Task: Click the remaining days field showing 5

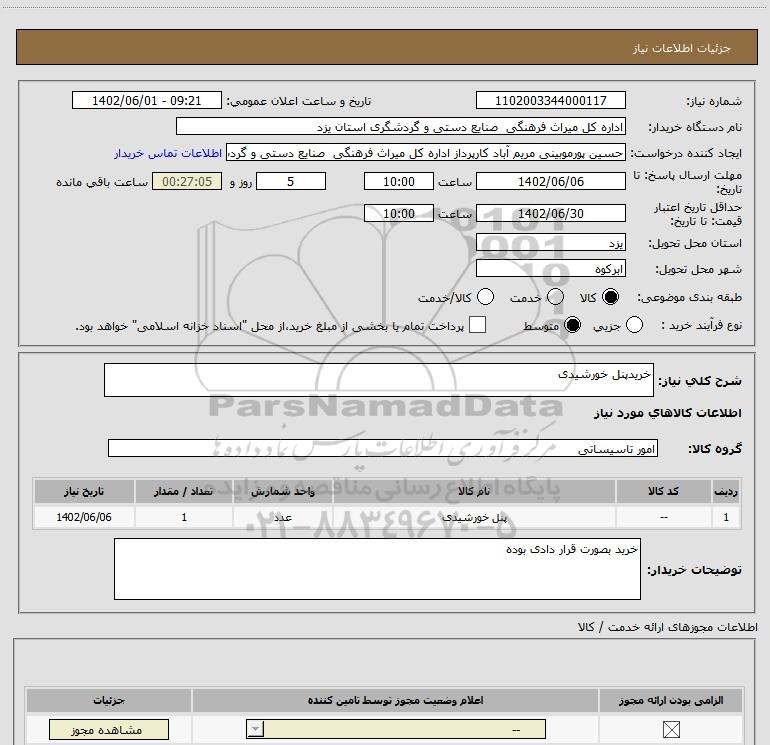Action: click(x=291, y=181)
